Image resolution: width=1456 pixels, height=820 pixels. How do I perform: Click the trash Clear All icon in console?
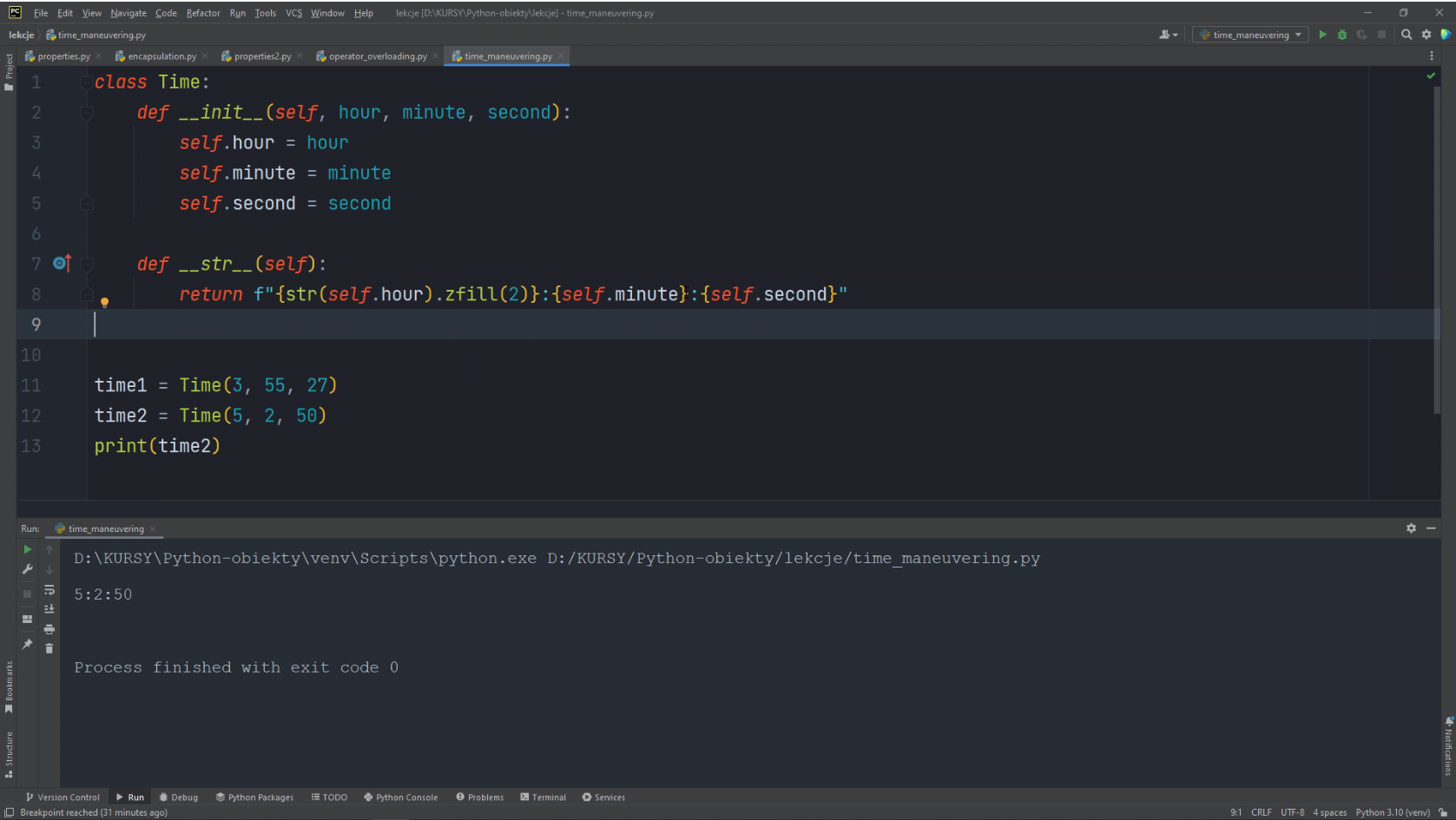click(49, 648)
